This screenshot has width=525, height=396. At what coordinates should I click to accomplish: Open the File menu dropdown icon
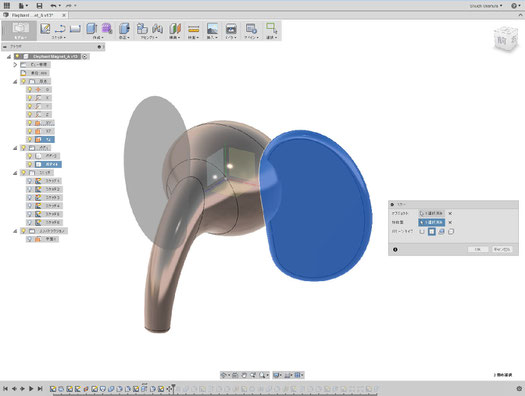pyautogui.click(x=22, y=6)
